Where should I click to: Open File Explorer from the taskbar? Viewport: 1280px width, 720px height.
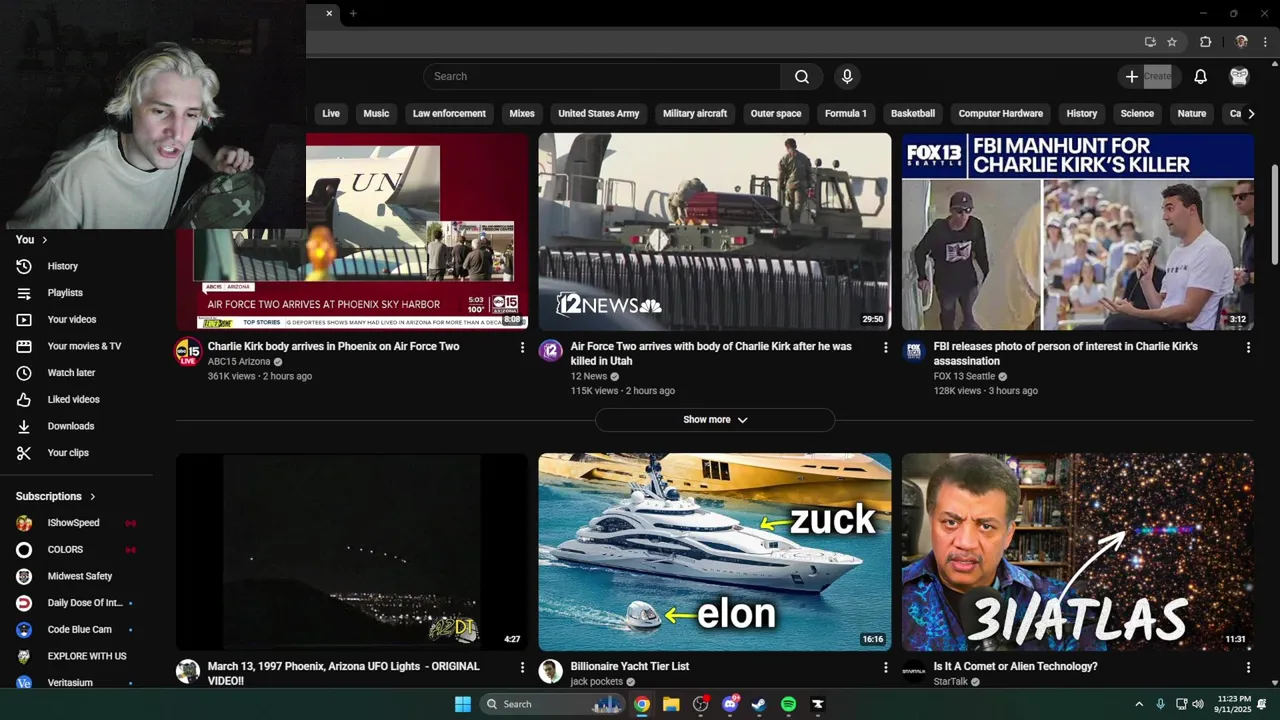pyautogui.click(x=671, y=704)
